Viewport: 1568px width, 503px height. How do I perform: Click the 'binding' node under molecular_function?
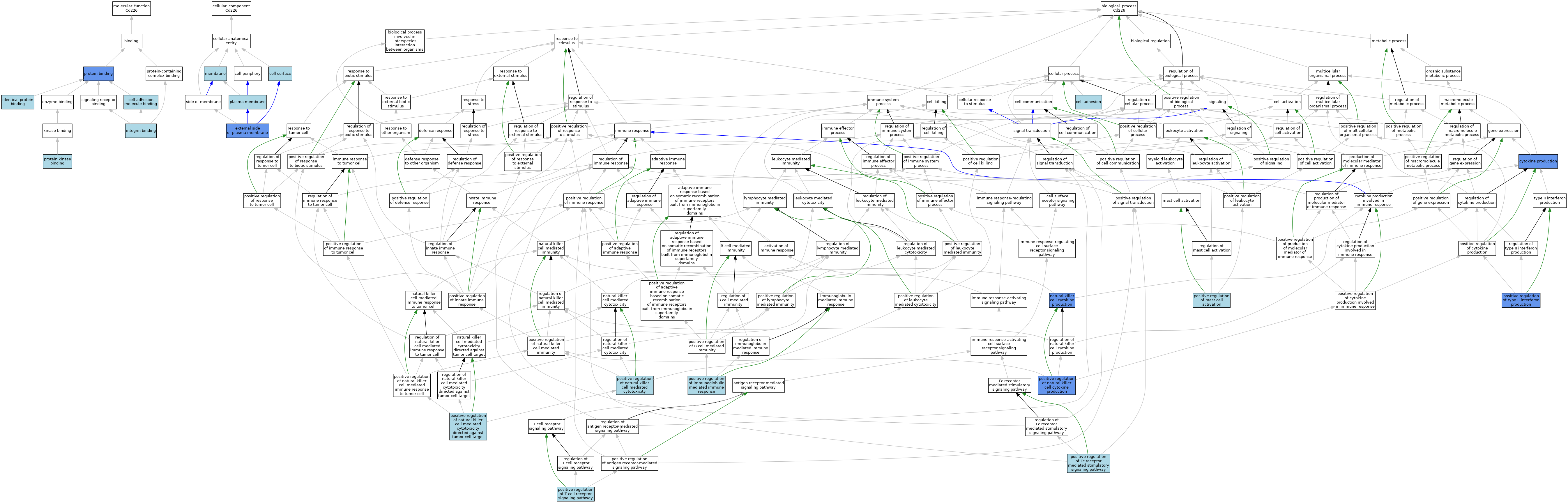(132, 41)
